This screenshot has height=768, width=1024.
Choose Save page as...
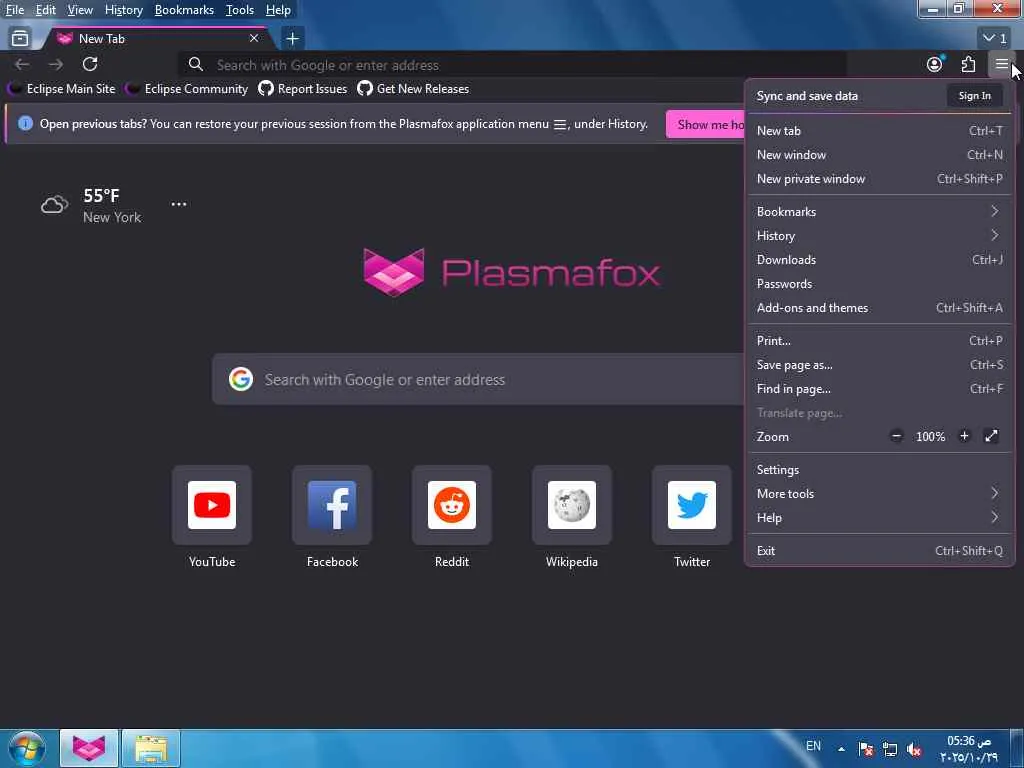(x=879, y=365)
